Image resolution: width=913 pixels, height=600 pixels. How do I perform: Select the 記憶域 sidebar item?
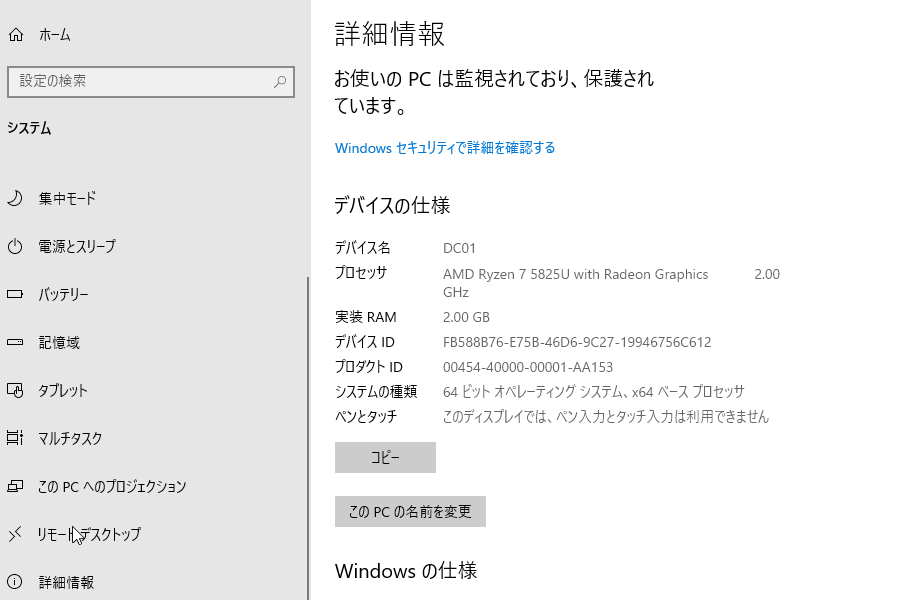(154, 343)
